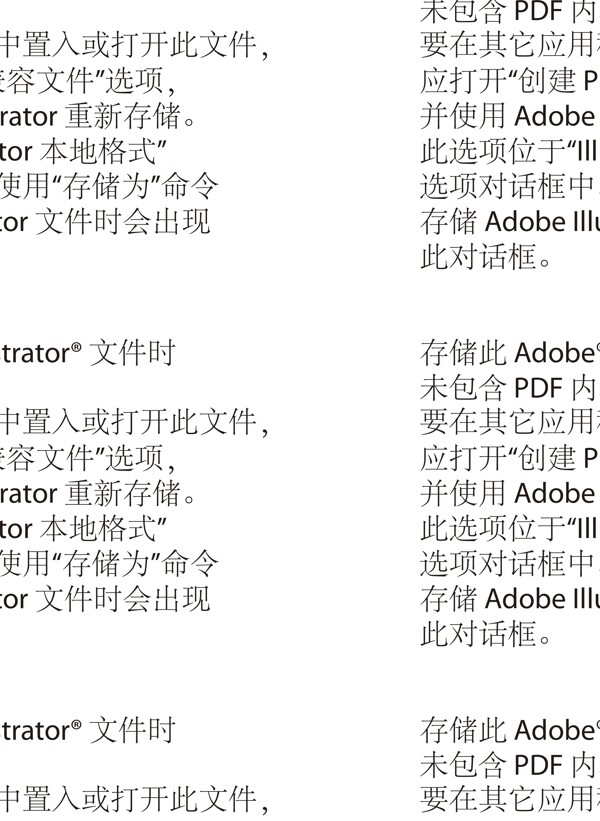Screen dimensions: 600x821
Task: Click the registered trademark symbol after 'trator' in middle paragraph
Action: tap(76, 347)
